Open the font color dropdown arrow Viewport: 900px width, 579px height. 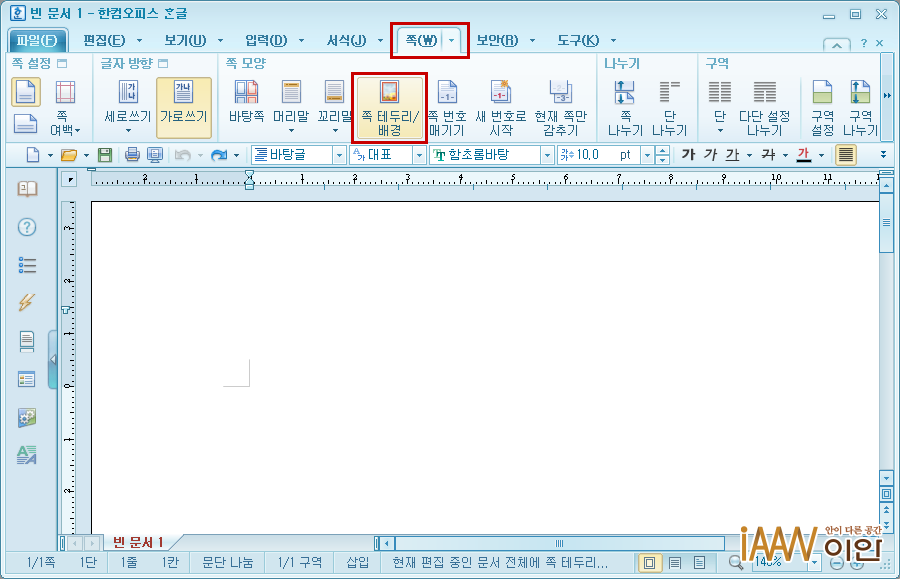click(x=821, y=155)
